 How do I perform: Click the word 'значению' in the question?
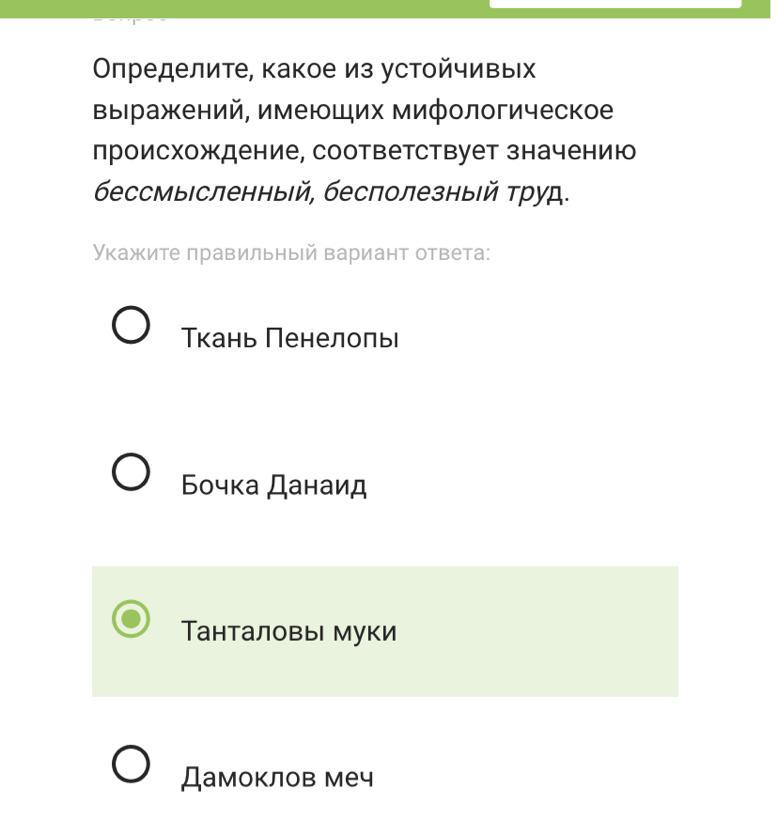point(570,151)
